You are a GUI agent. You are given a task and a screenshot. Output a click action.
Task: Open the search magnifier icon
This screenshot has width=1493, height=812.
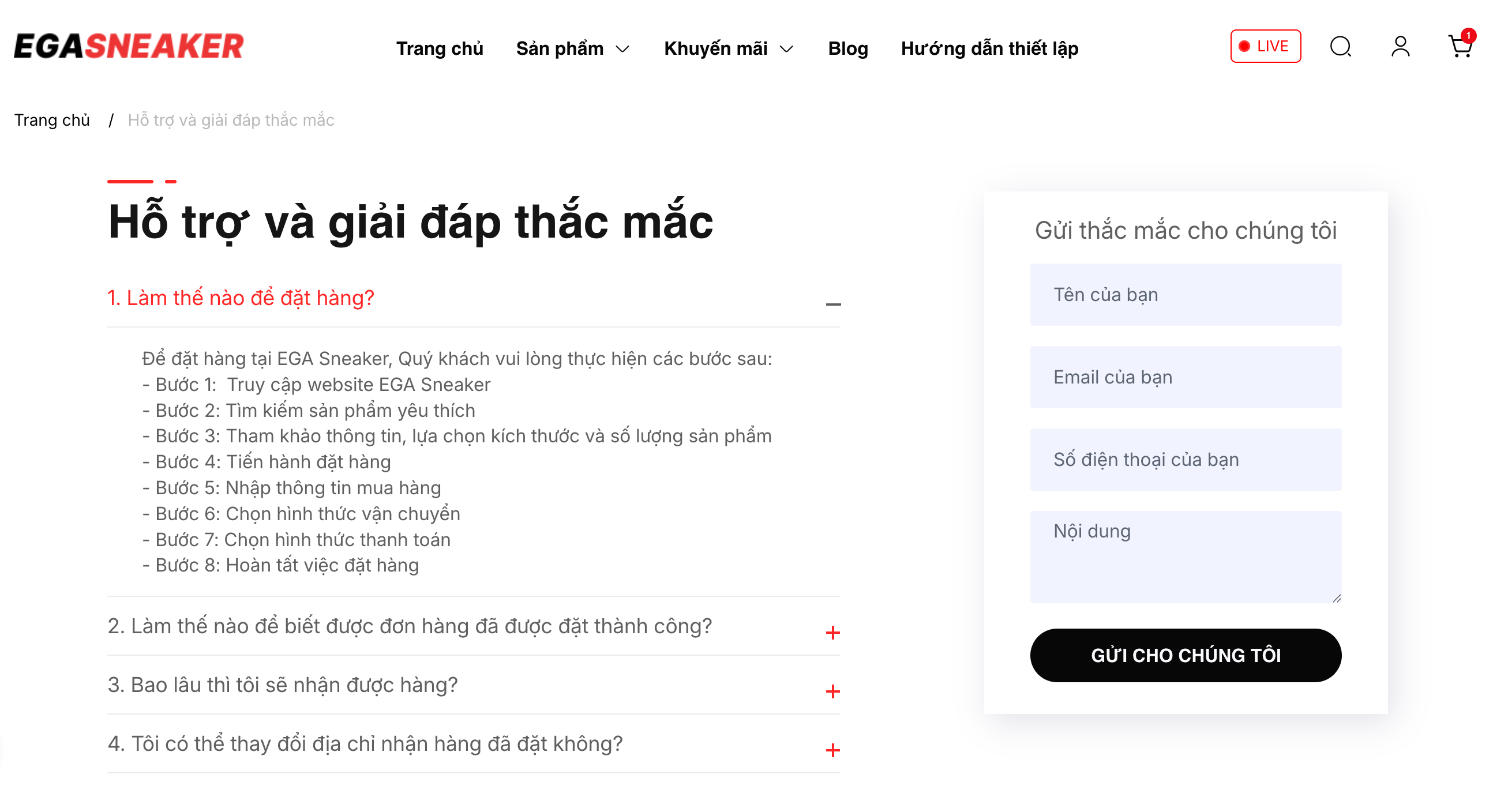pyautogui.click(x=1340, y=47)
